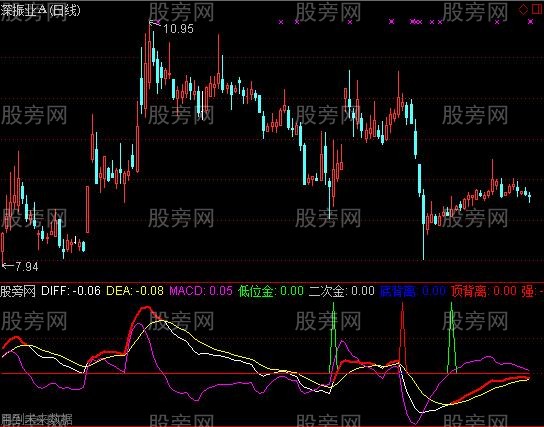Click the red square window icon beside diamond
This screenshot has width=544, height=427.
click(x=537, y=9)
